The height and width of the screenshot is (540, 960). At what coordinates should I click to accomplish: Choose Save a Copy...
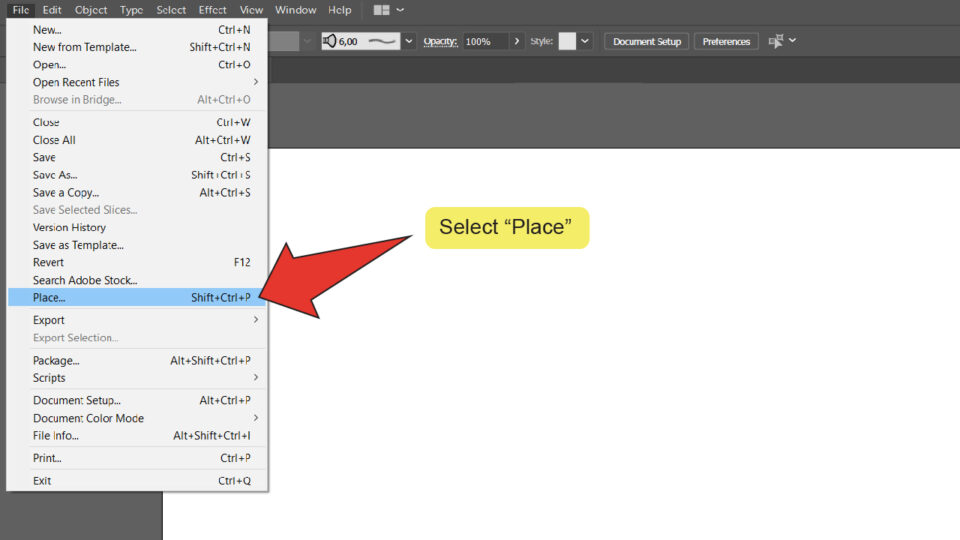click(138, 192)
